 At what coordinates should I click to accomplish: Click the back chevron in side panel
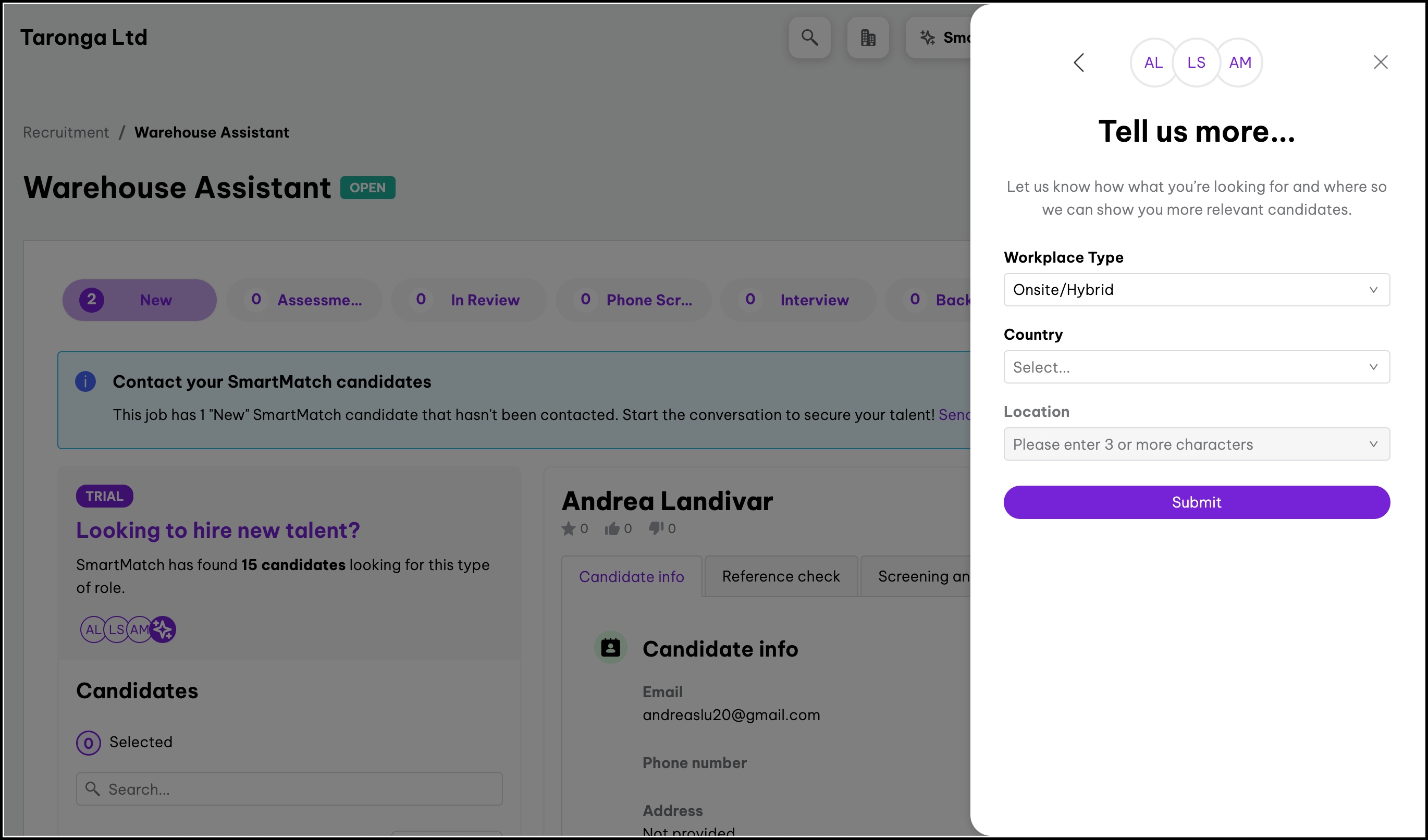(x=1079, y=63)
